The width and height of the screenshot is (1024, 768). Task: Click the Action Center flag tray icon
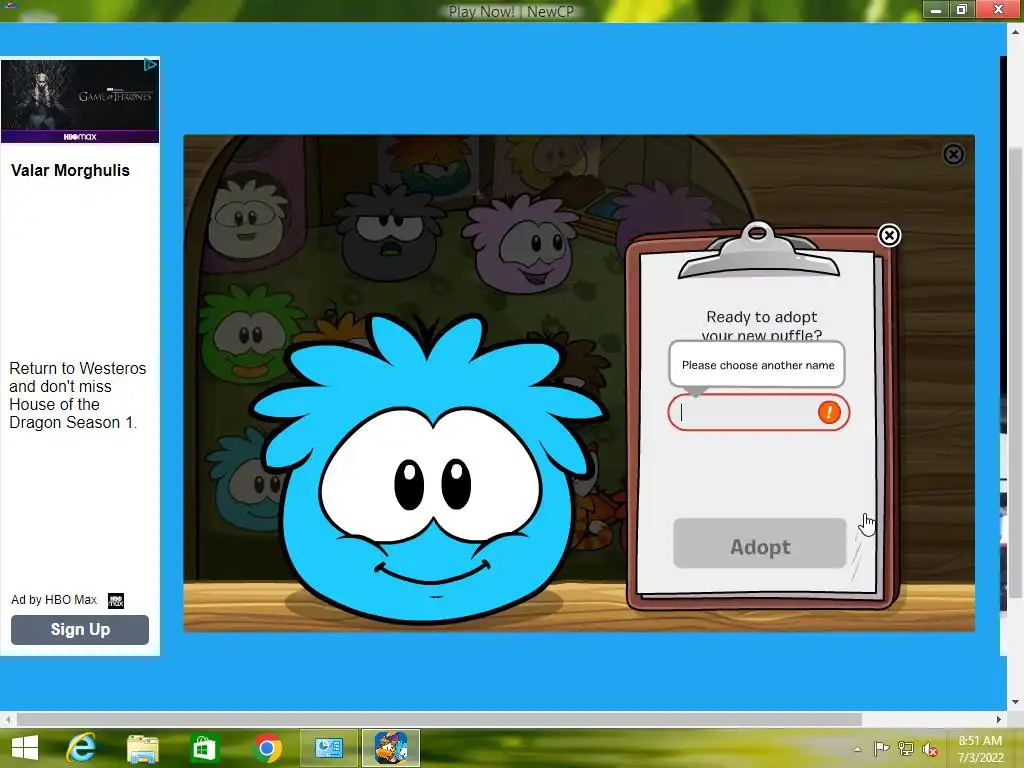point(881,748)
